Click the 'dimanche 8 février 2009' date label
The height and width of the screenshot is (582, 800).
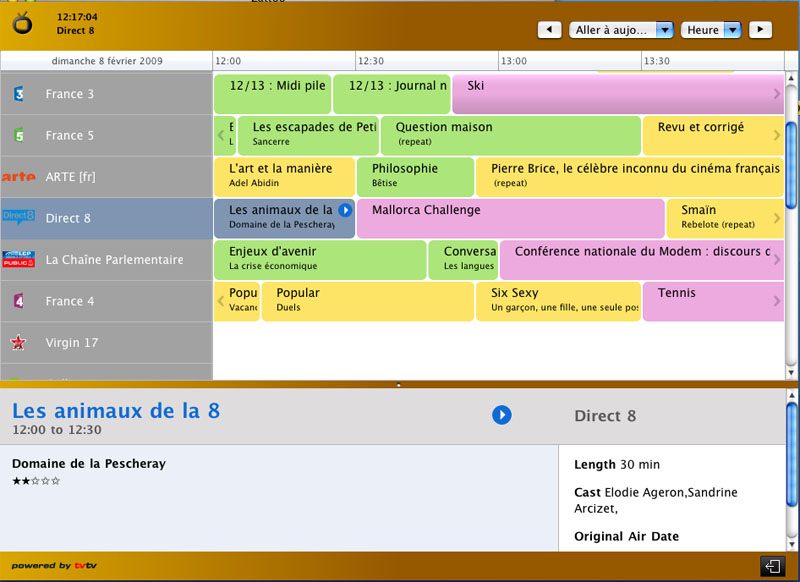pyautogui.click(x=107, y=61)
